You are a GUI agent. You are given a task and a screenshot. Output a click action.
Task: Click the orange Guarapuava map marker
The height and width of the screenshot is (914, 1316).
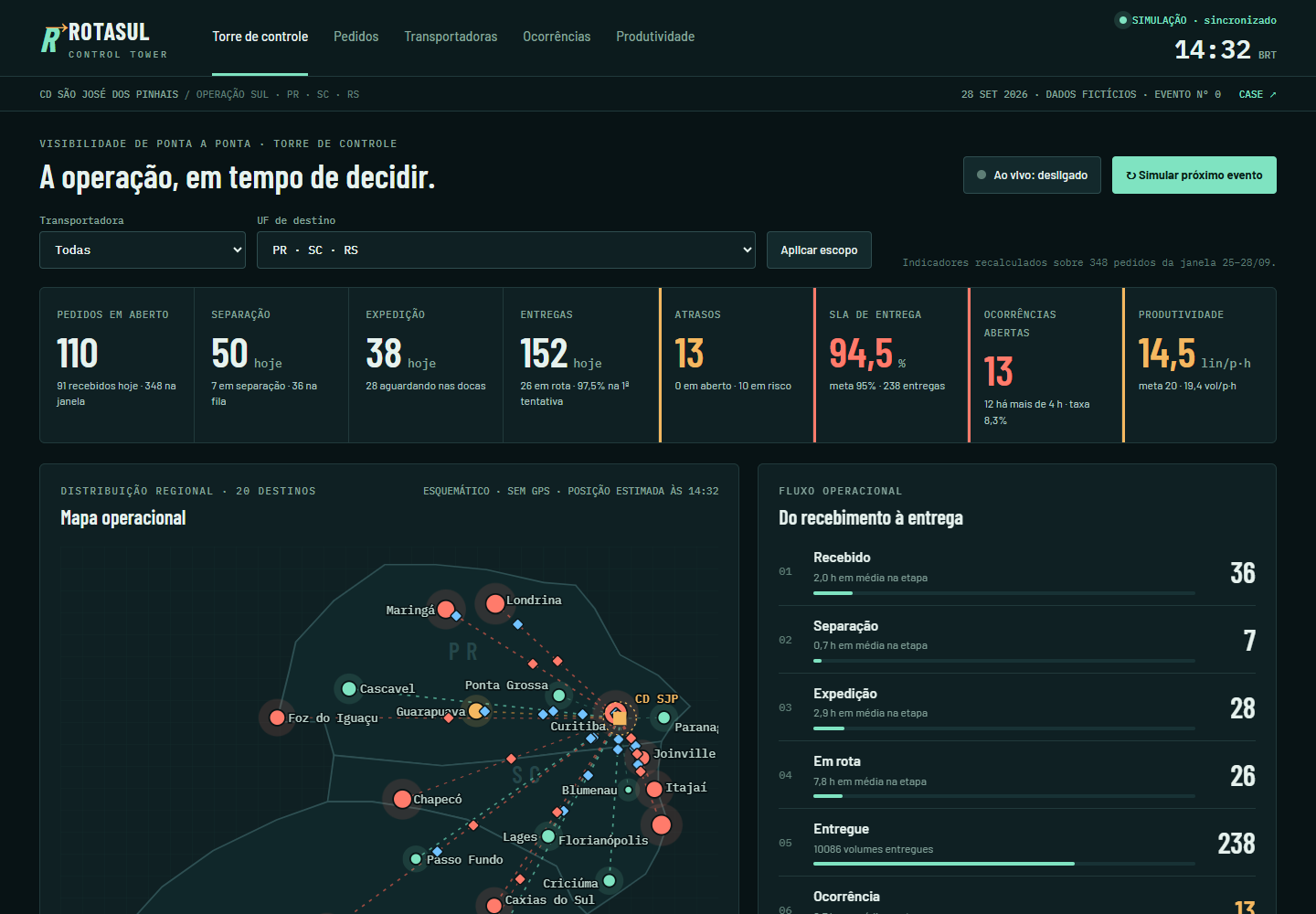(x=476, y=710)
